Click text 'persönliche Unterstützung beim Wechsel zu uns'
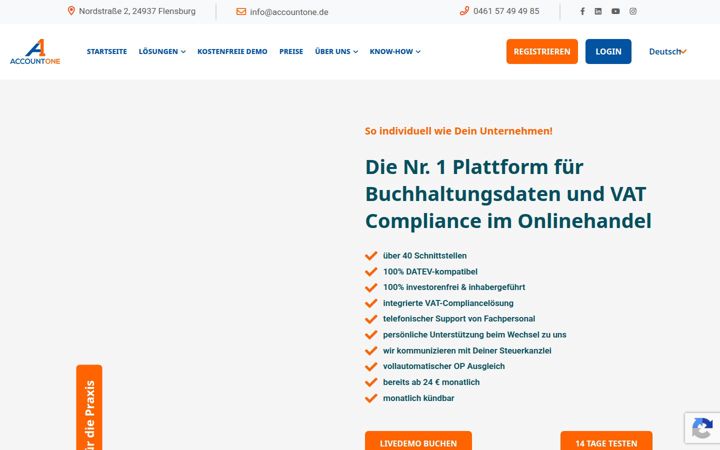This screenshot has height=450, width=720. [474, 335]
